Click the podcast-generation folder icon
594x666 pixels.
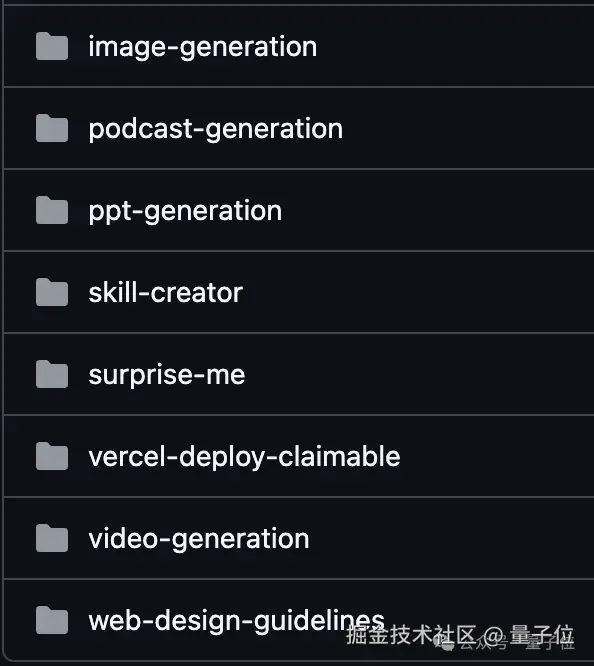click(x=52, y=128)
